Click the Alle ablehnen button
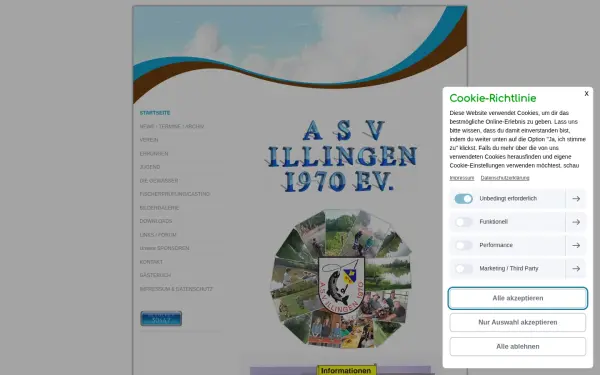Screen dimensions: 600x375 (x=517, y=346)
